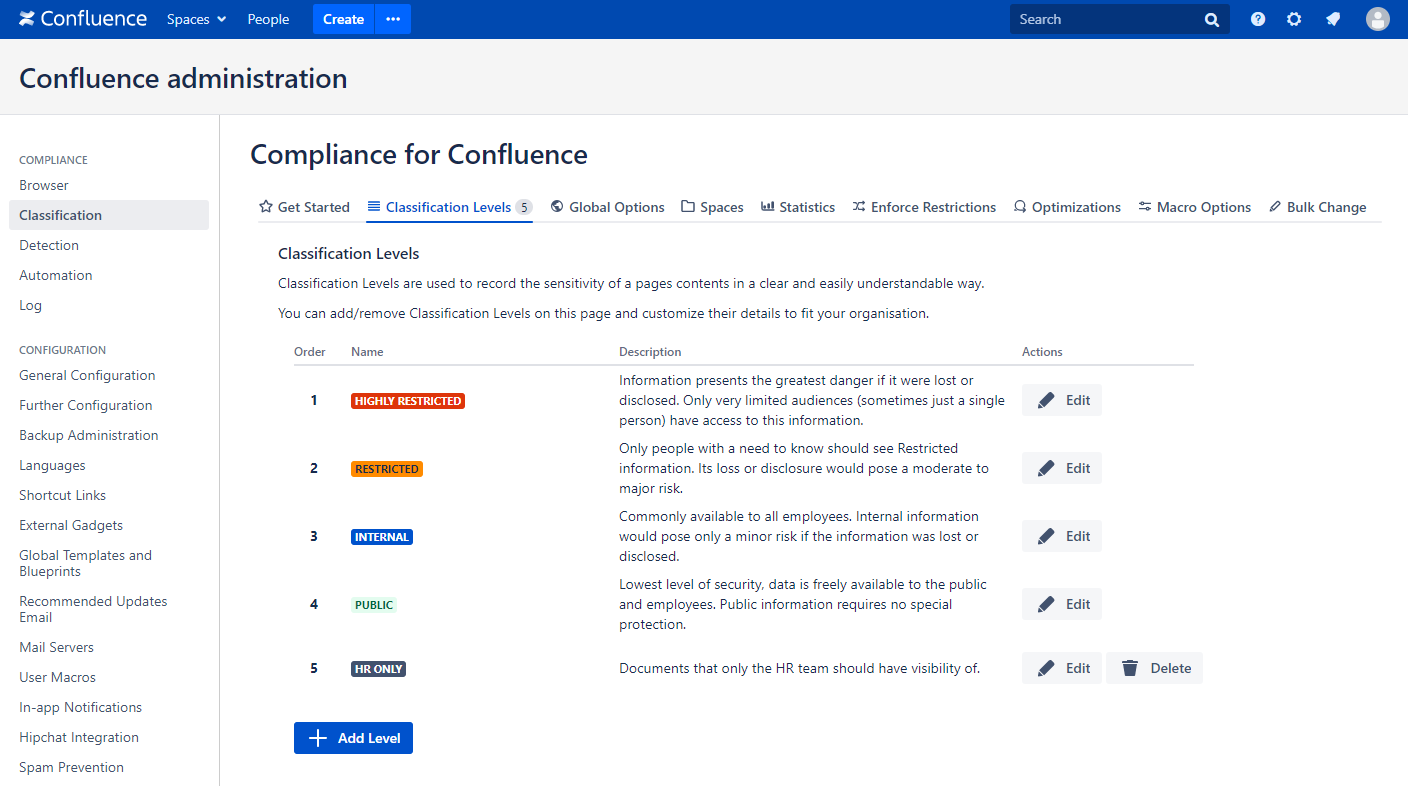This screenshot has width=1408, height=786.
Task: Click the RESTRICTED orange label
Action: click(x=387, y=469)
